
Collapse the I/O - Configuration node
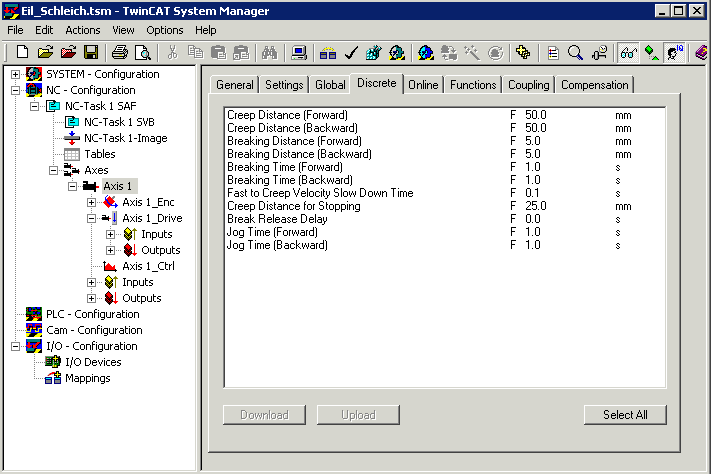(x=15, y=346)
